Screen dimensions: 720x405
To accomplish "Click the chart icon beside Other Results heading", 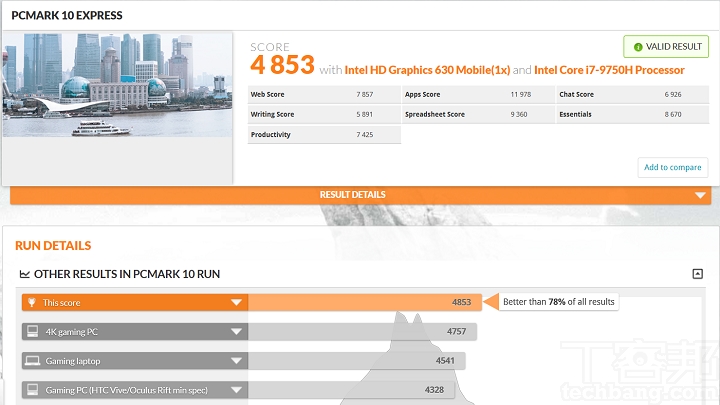I will pyautogui.click(x=24, y=274).
